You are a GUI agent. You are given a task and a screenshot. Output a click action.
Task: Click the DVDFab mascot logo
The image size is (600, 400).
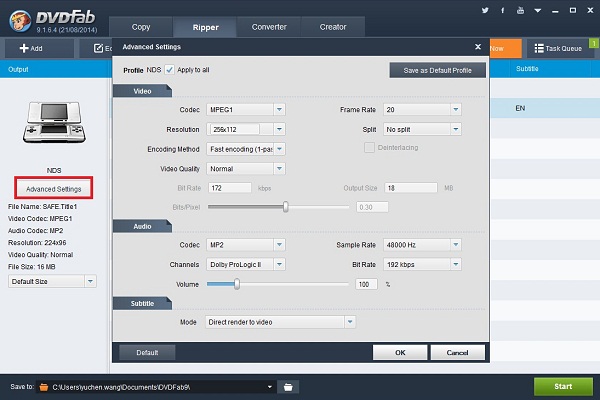[20, 21]
